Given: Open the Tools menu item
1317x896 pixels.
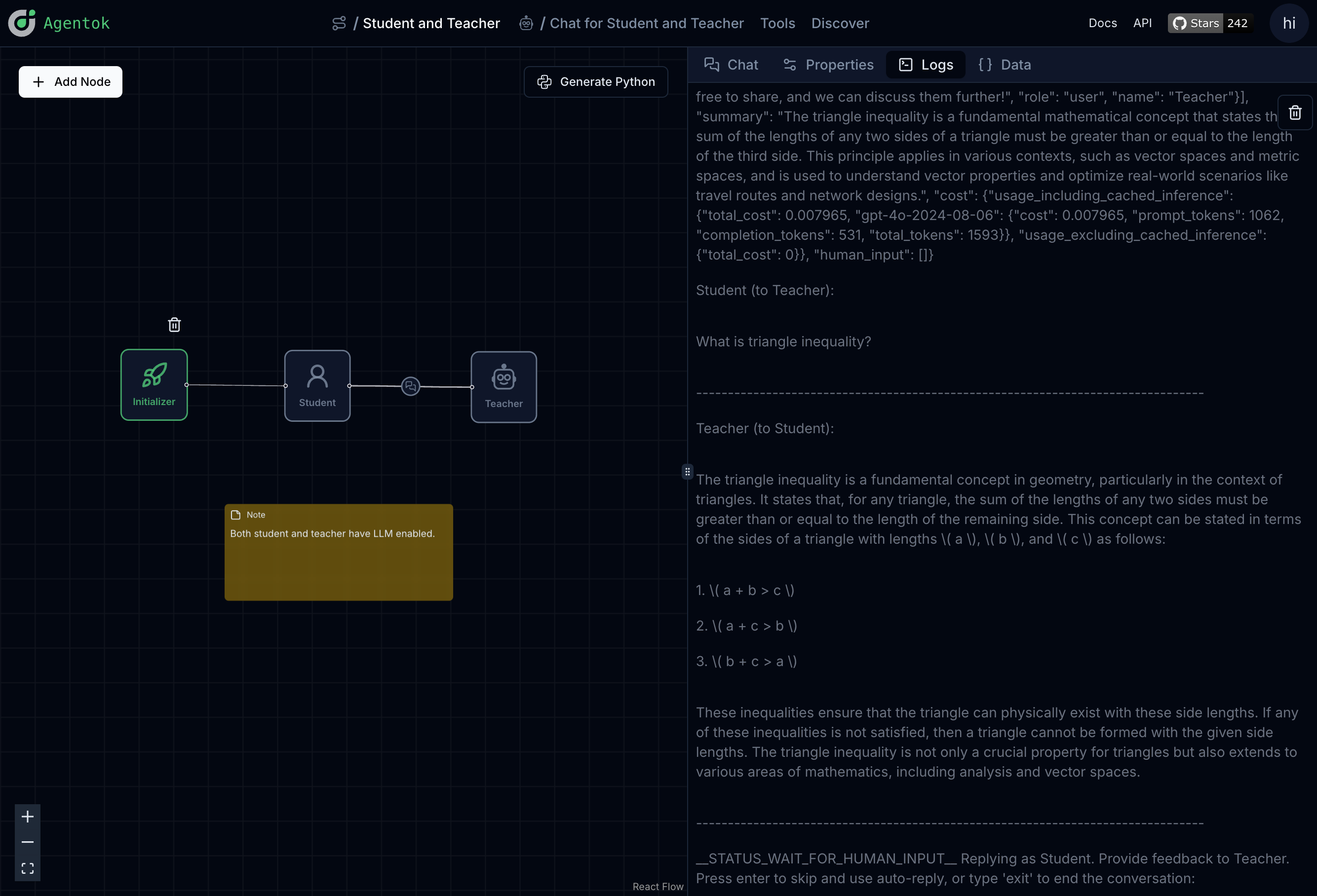Looking at the screenshot, I should tap(777, 23).
